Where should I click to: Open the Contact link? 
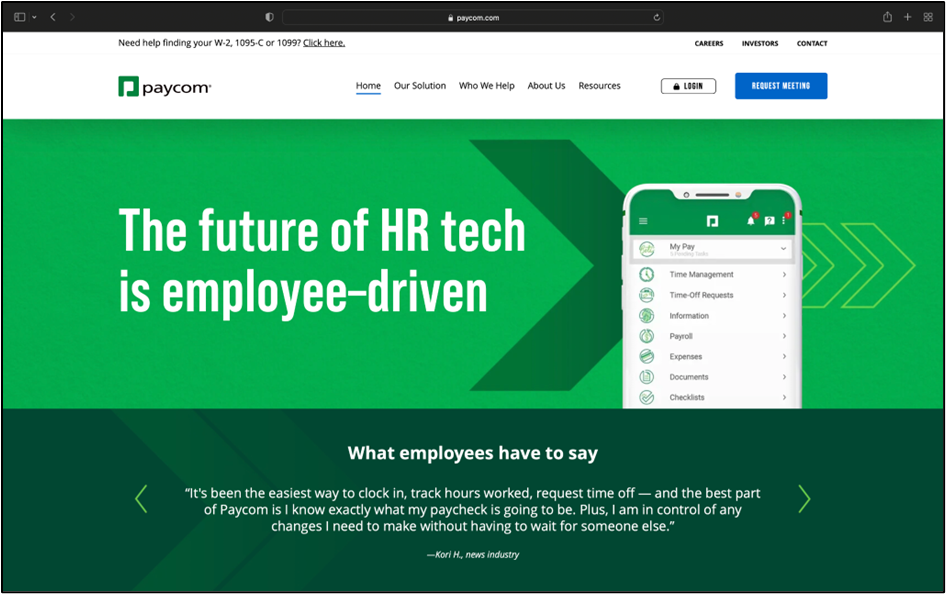point(812,43)
